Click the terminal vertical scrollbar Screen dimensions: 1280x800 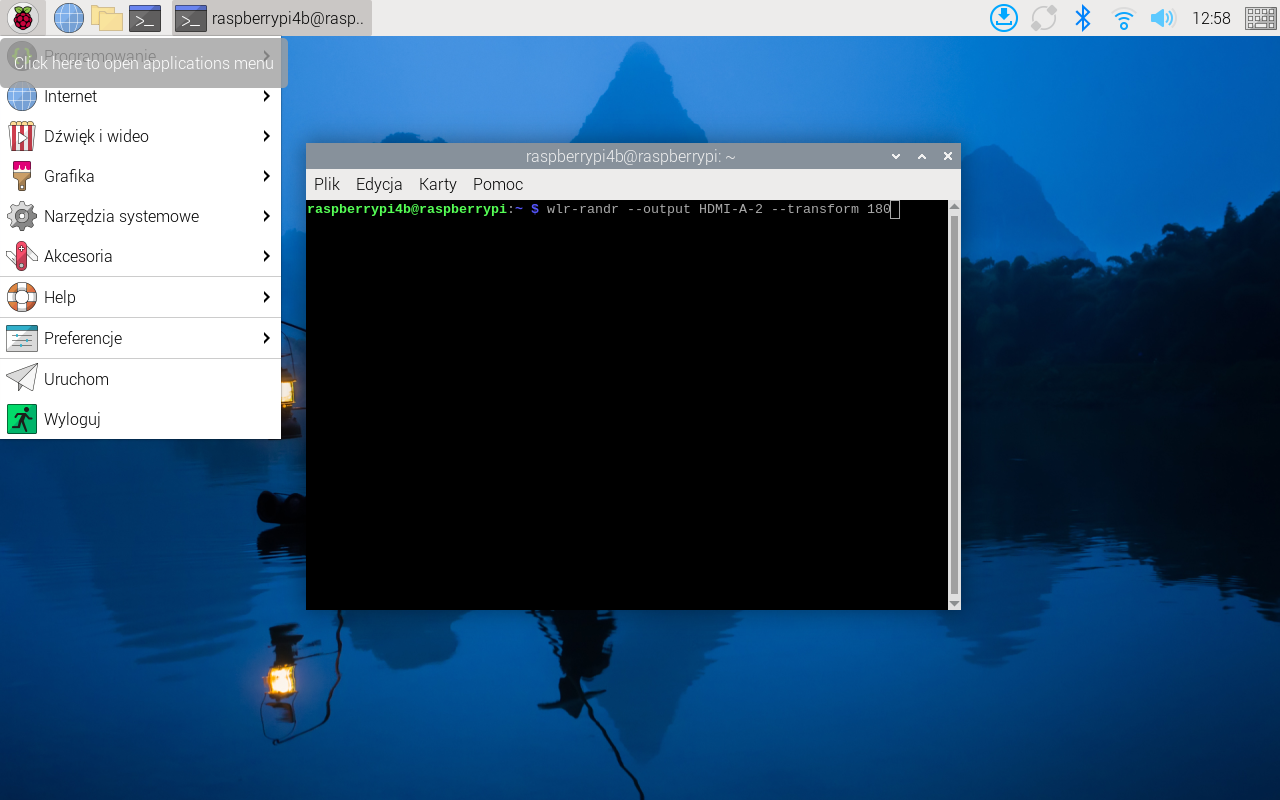pos(954,400)
